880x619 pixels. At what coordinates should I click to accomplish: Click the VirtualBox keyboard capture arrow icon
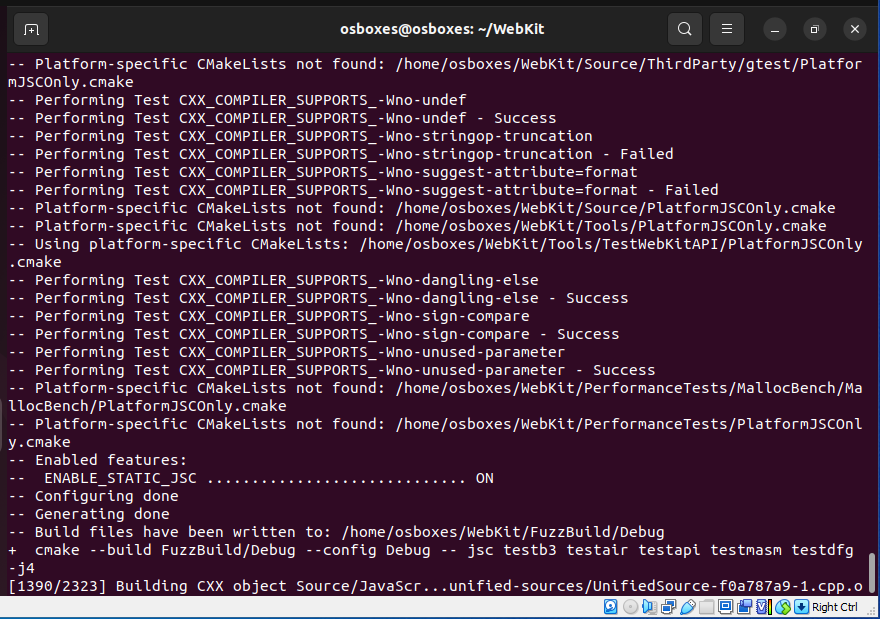pos(801,607)
